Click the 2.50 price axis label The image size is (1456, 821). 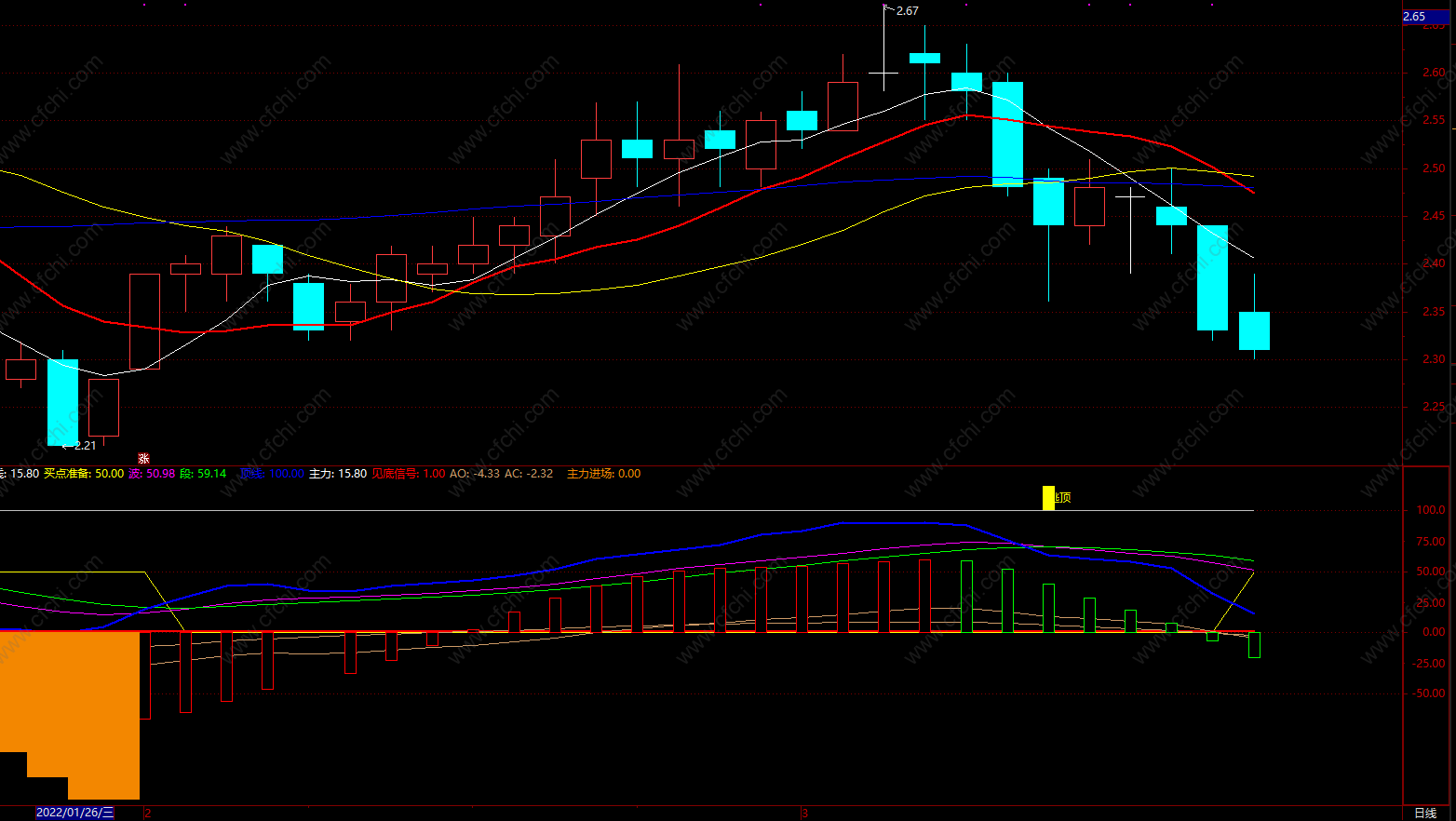[x=1434, y=168]
